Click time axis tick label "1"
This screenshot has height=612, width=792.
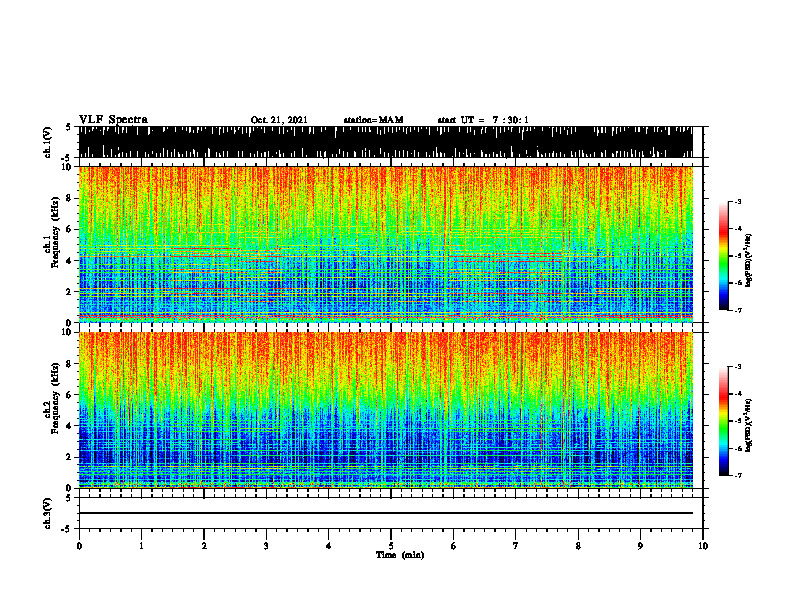tap(141, 546)
